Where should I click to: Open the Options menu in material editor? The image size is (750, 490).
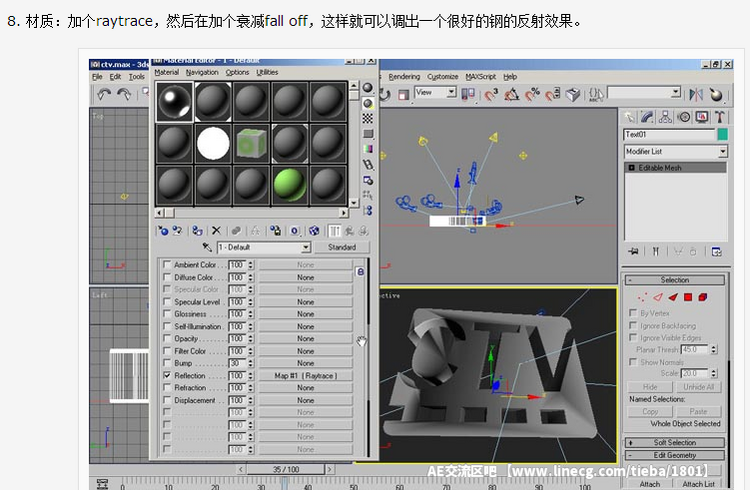(237, 72)
